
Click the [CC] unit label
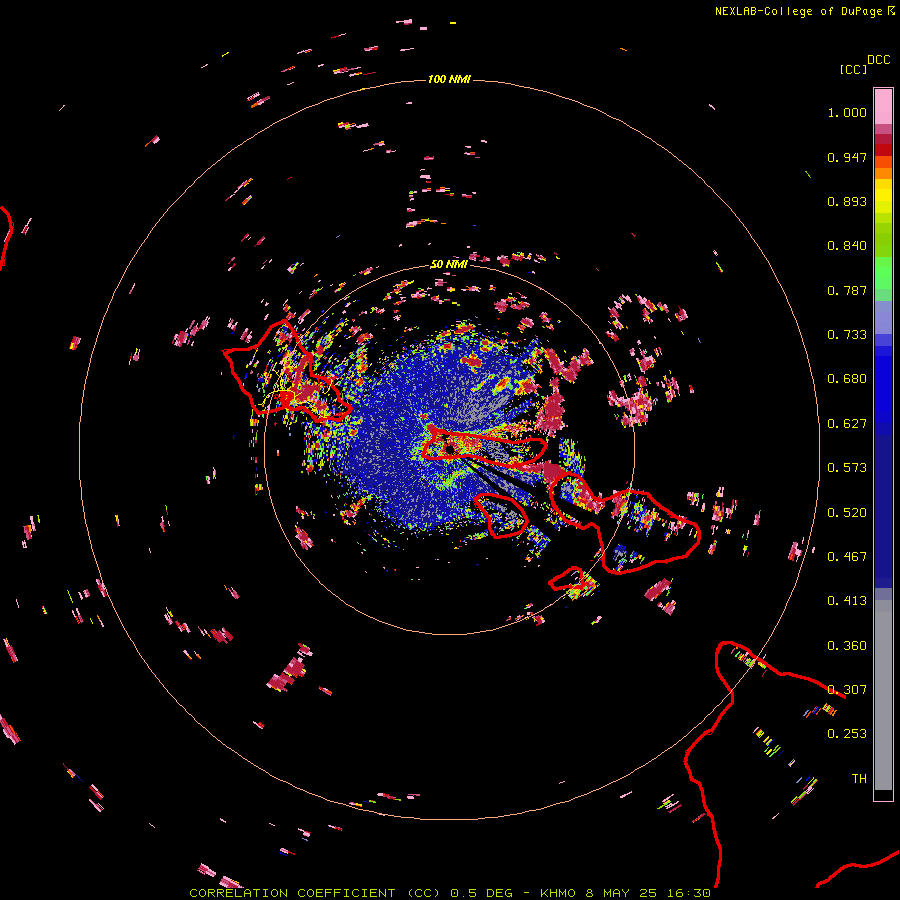click(x=853, y=69)
